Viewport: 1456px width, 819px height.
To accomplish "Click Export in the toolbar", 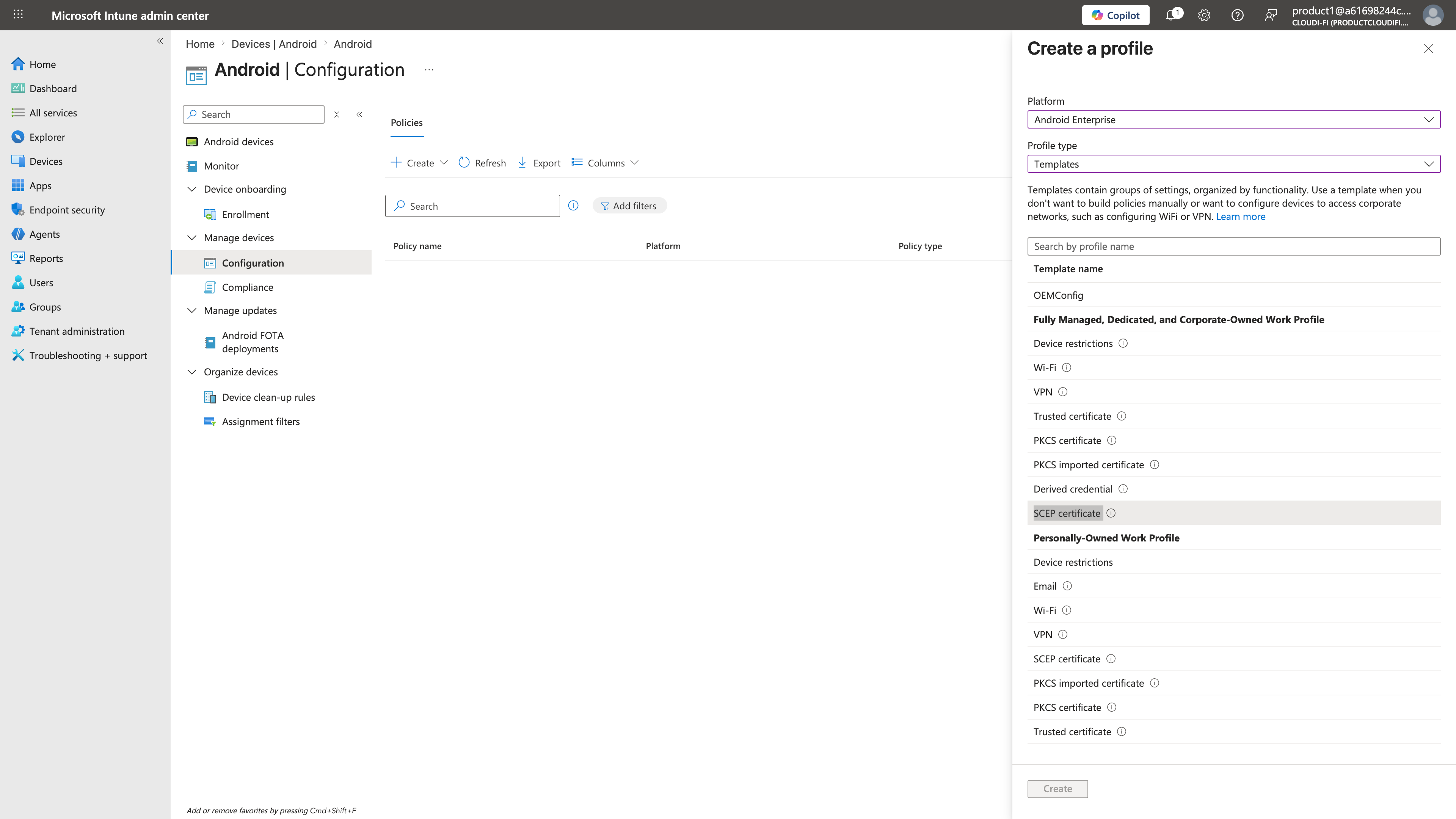I will 539,163.
